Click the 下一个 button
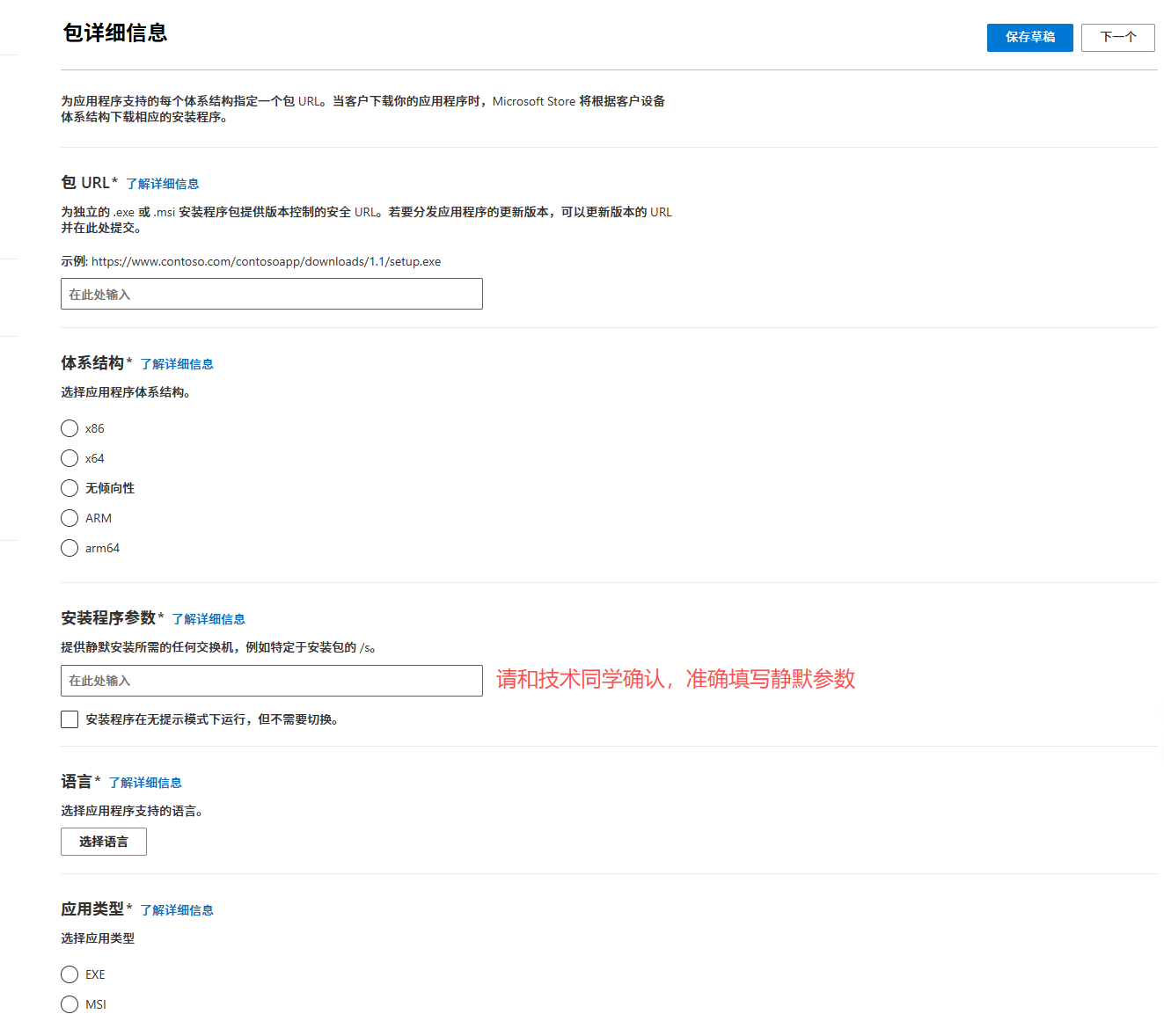The width and height of the screenshot is (1164, 1036). click(x=1117, y=37)
